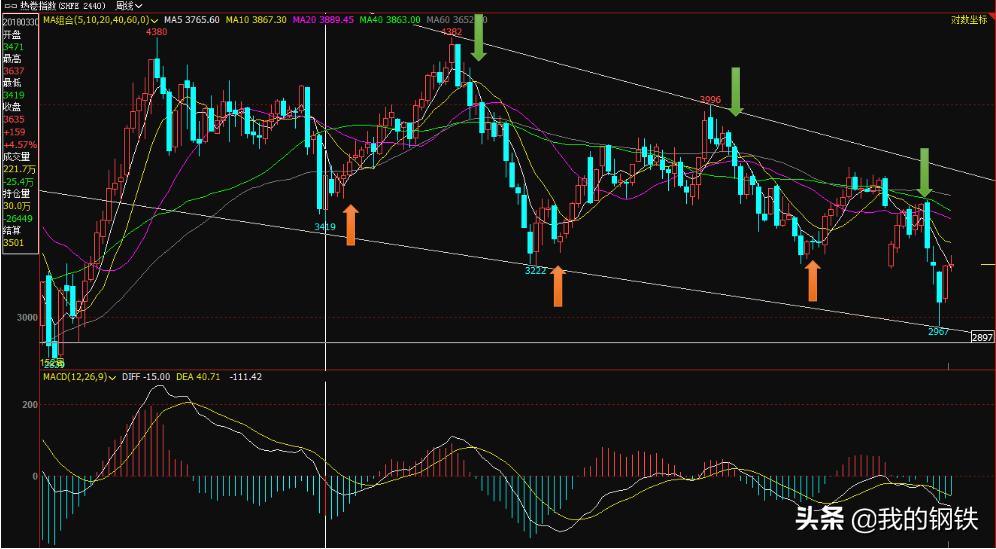Click the gray MA60 legend label
Viewport: 996px width, 549px height.
452,19
